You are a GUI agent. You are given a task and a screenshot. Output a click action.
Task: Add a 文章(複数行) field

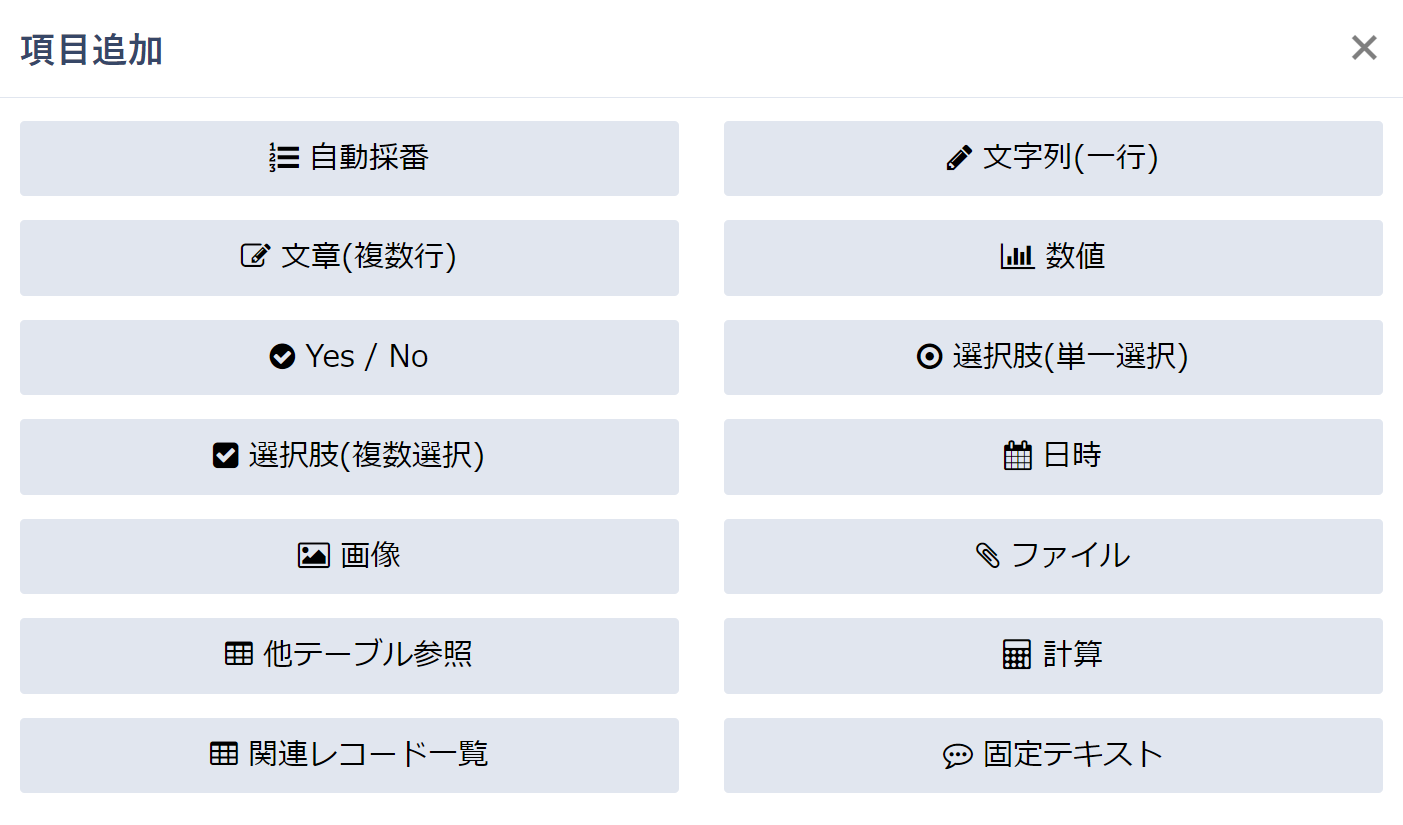(x=349, y=257)
